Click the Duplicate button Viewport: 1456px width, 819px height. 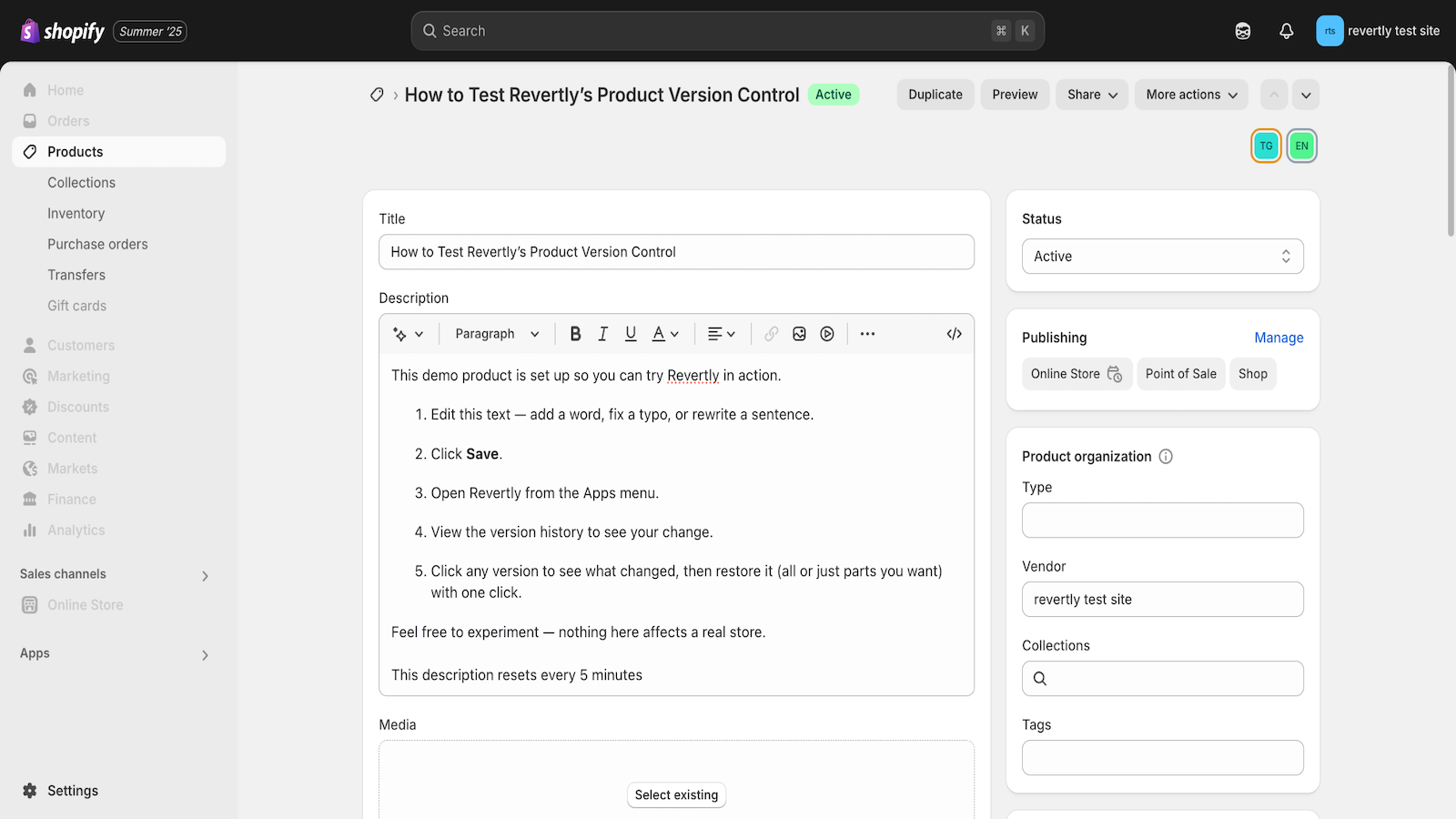click(935, 94)
